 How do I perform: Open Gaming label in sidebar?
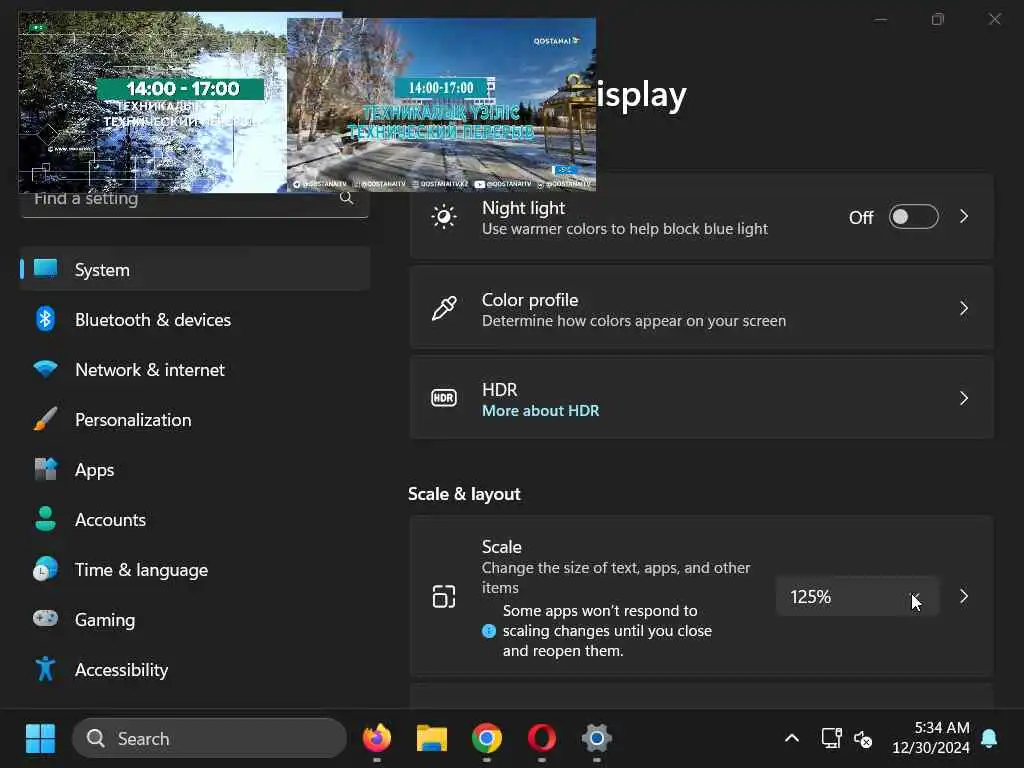click(105, 620)
